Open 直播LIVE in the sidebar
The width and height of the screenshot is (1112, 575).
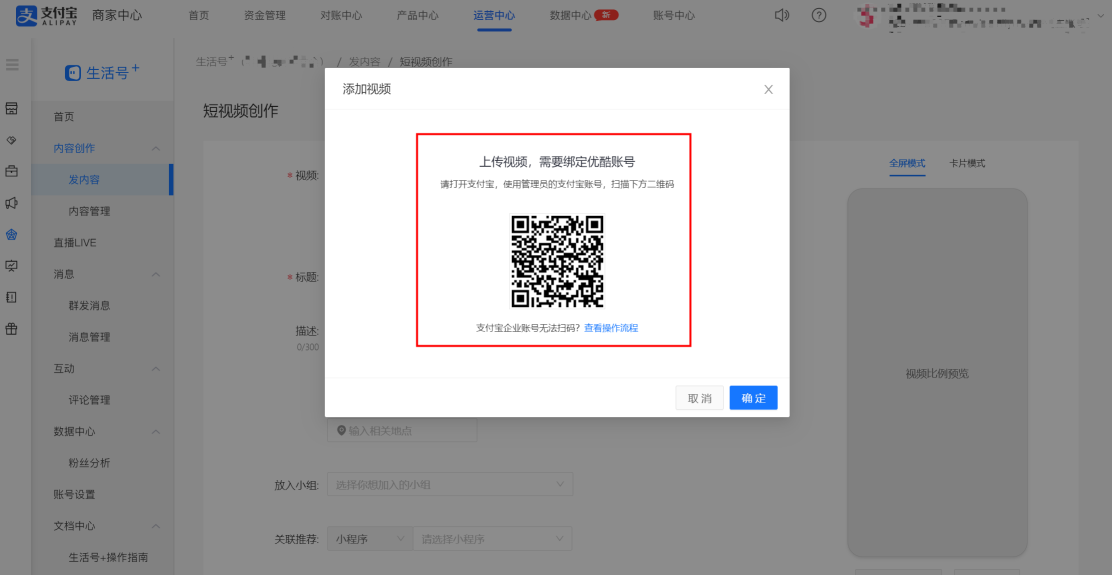75,242
